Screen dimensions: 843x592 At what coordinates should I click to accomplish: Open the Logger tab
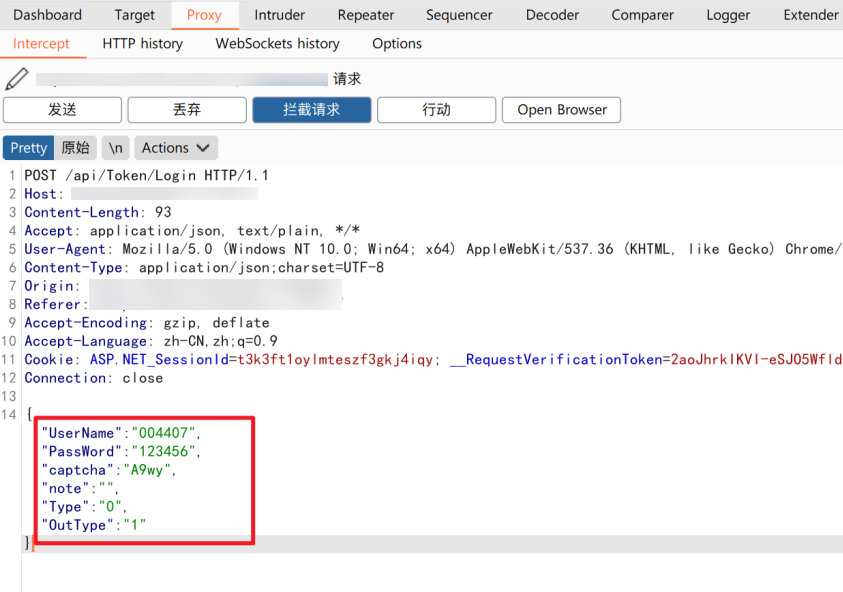728,15
